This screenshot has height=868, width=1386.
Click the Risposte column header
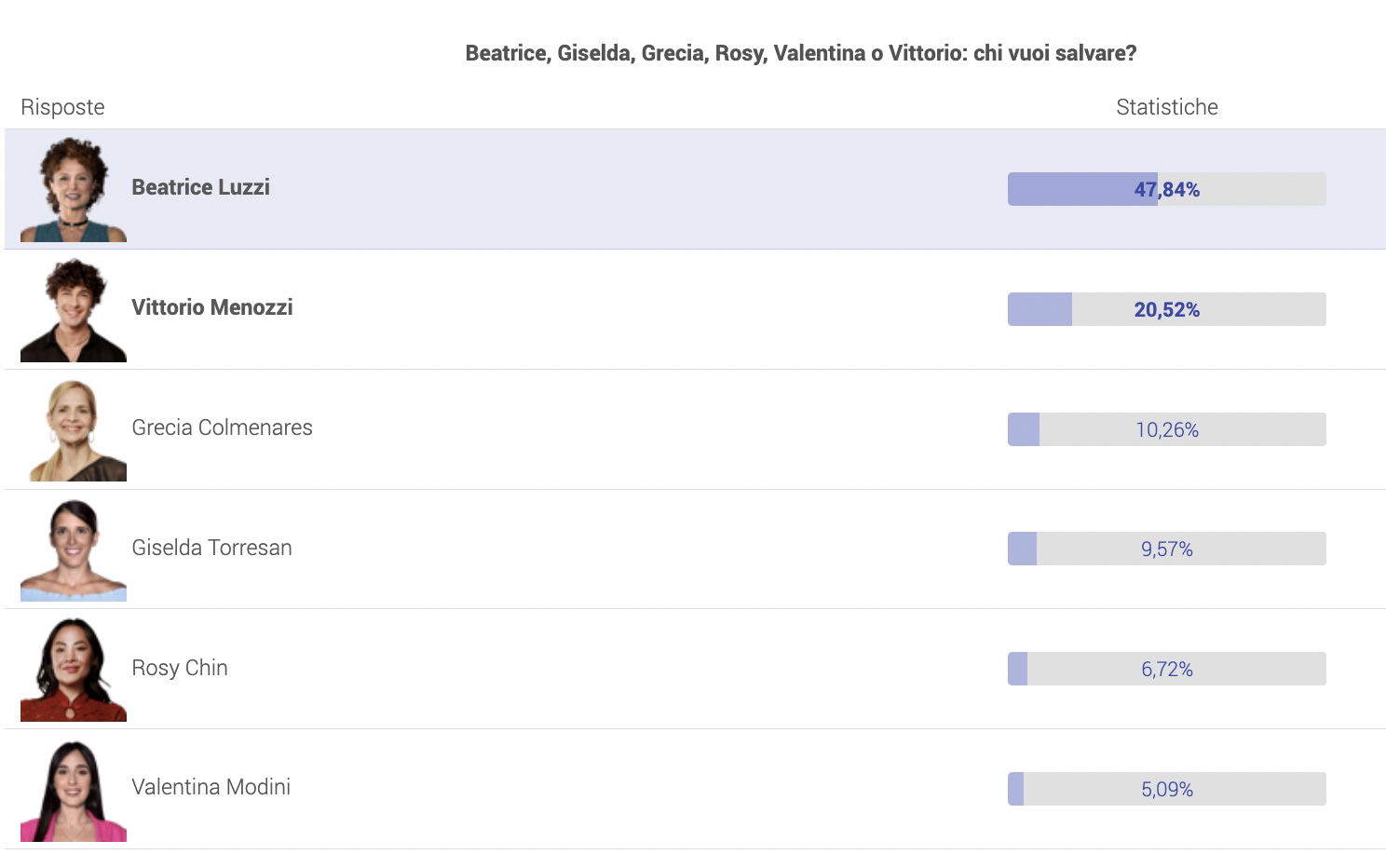[62, 107]
